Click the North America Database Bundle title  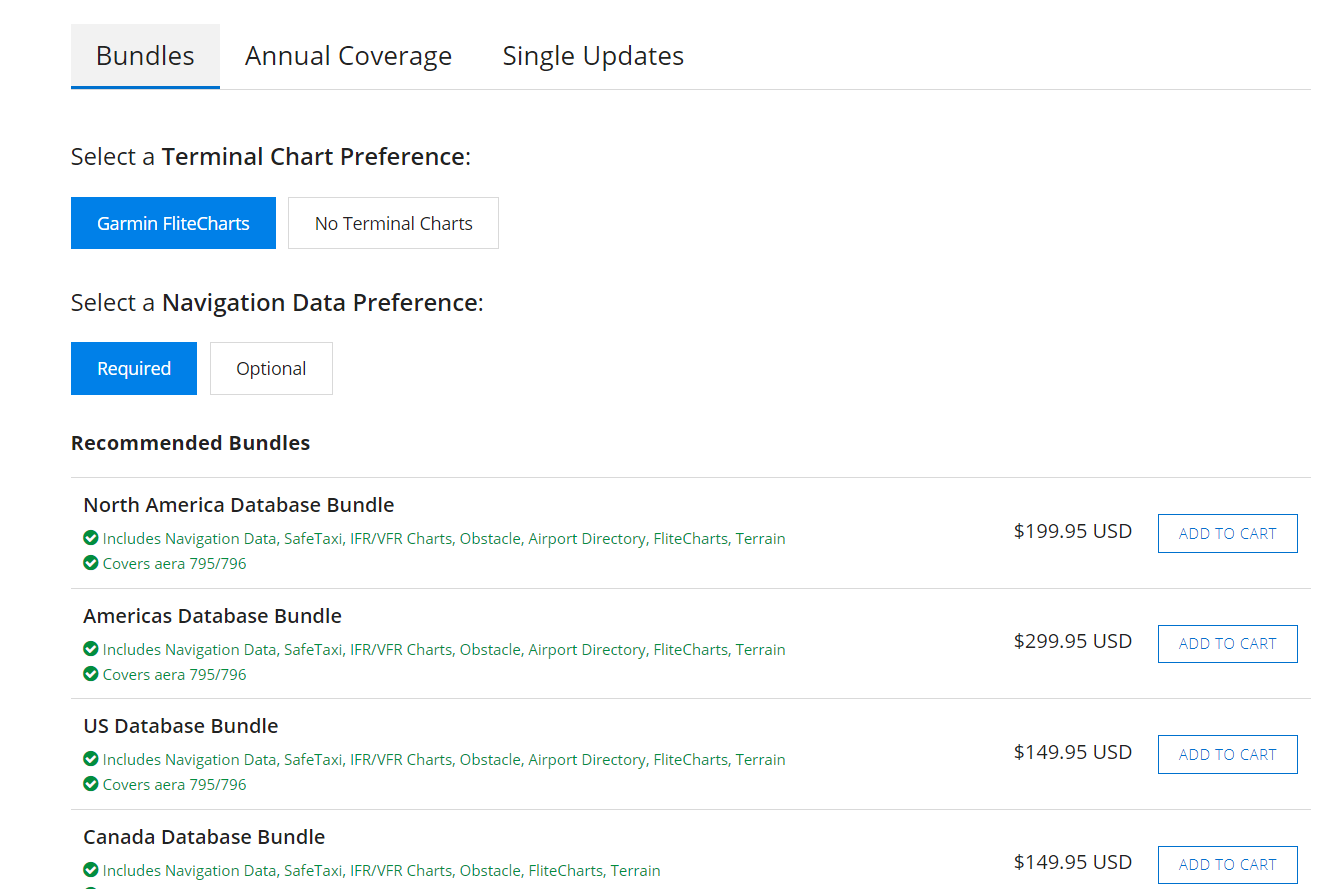(239, 505)
